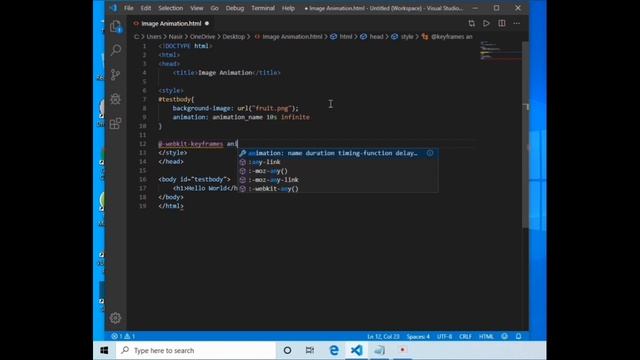Open the Selection menu
Viewport: 640px width, 360px height.
(x=171, y=8)
